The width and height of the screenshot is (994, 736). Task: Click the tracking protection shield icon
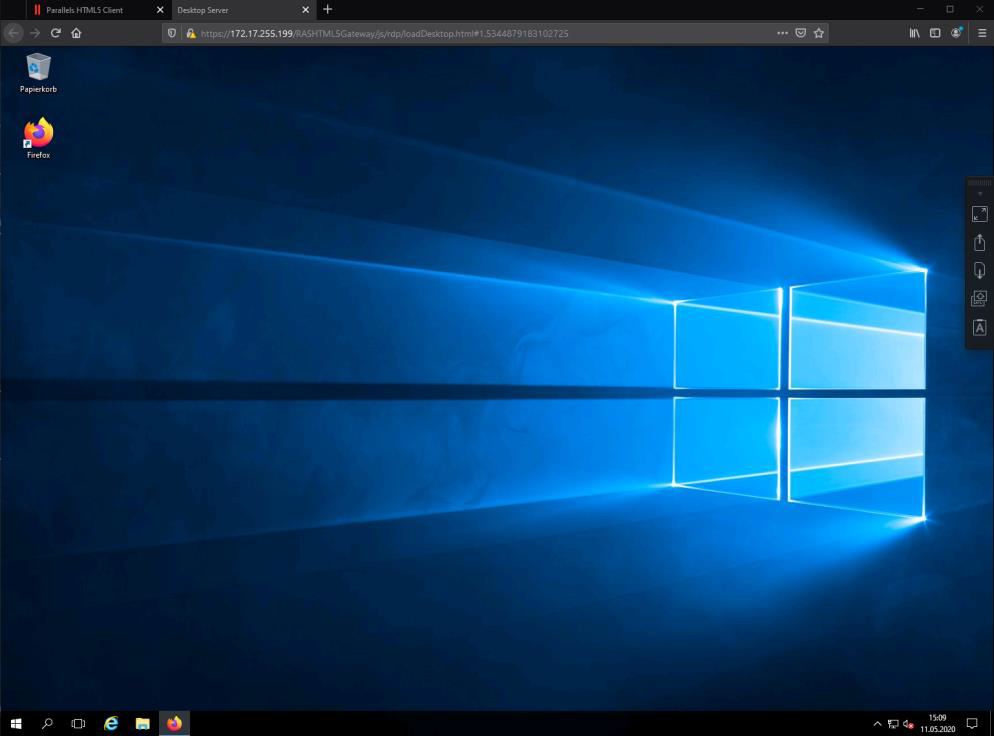pyautogui.click(x=172, y=33)
